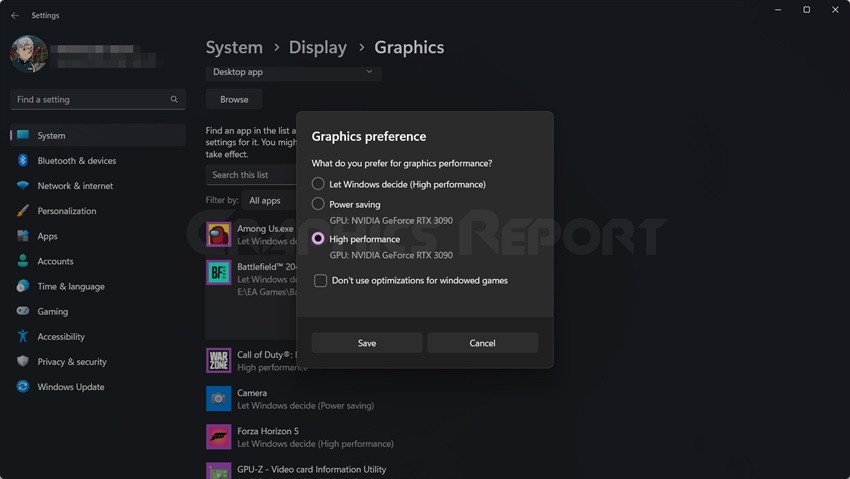Image resolution: width=850 pixels, height=479 pixels.
Task: Click the Network wifi icon in sidebar
Action: (x=23, y=185)
